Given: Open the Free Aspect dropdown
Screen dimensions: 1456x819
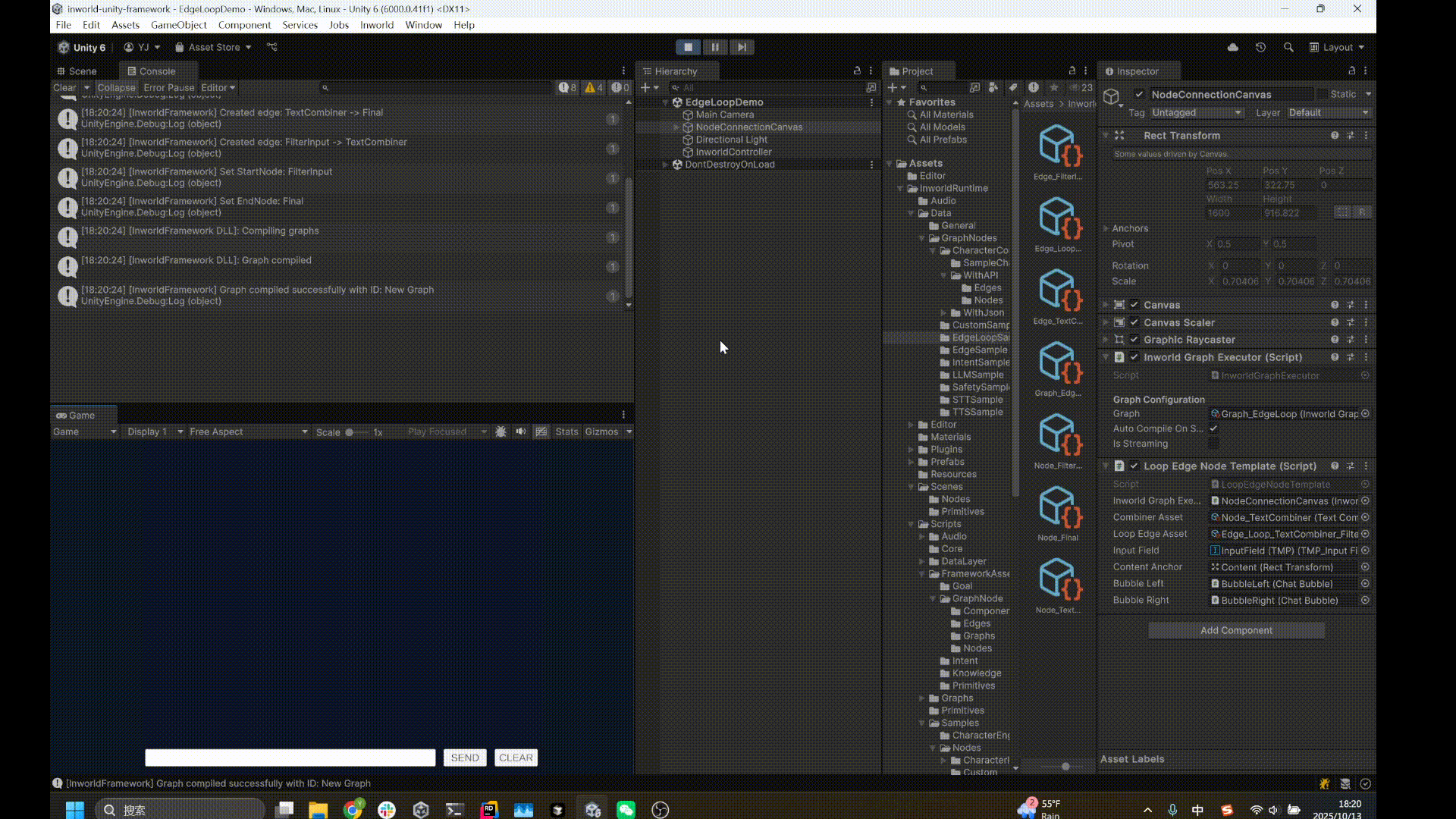Looking at the screenshot, I should [x=248, y=431].
